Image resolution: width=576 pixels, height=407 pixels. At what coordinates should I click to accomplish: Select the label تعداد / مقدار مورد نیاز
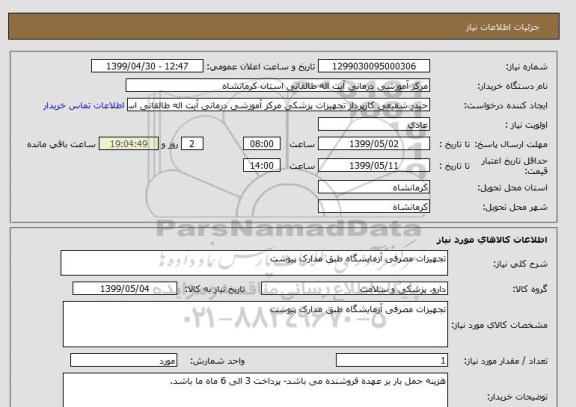click(505, 361)
